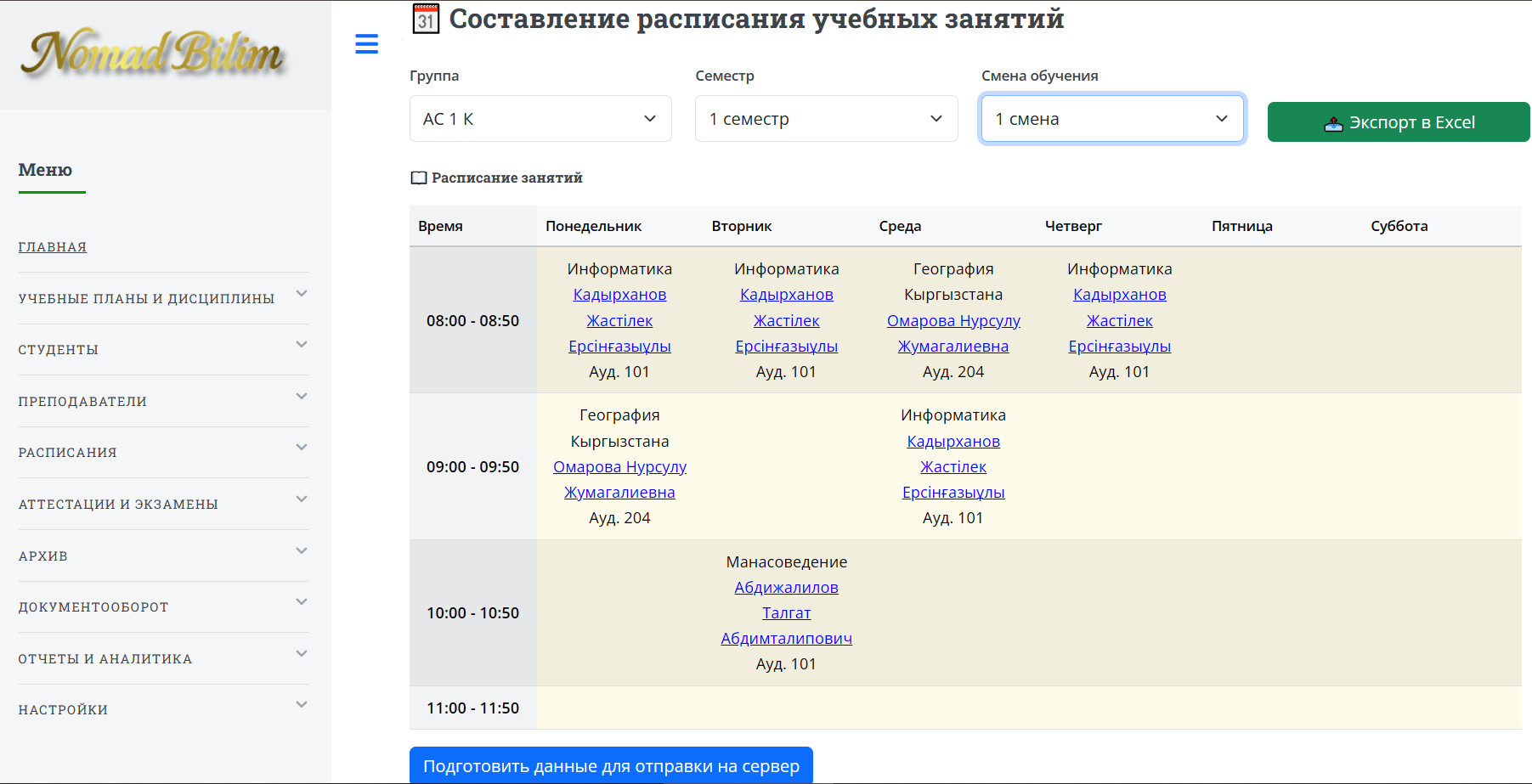
Task: Click the hamburger menu icon
Action: pos(366,44)
